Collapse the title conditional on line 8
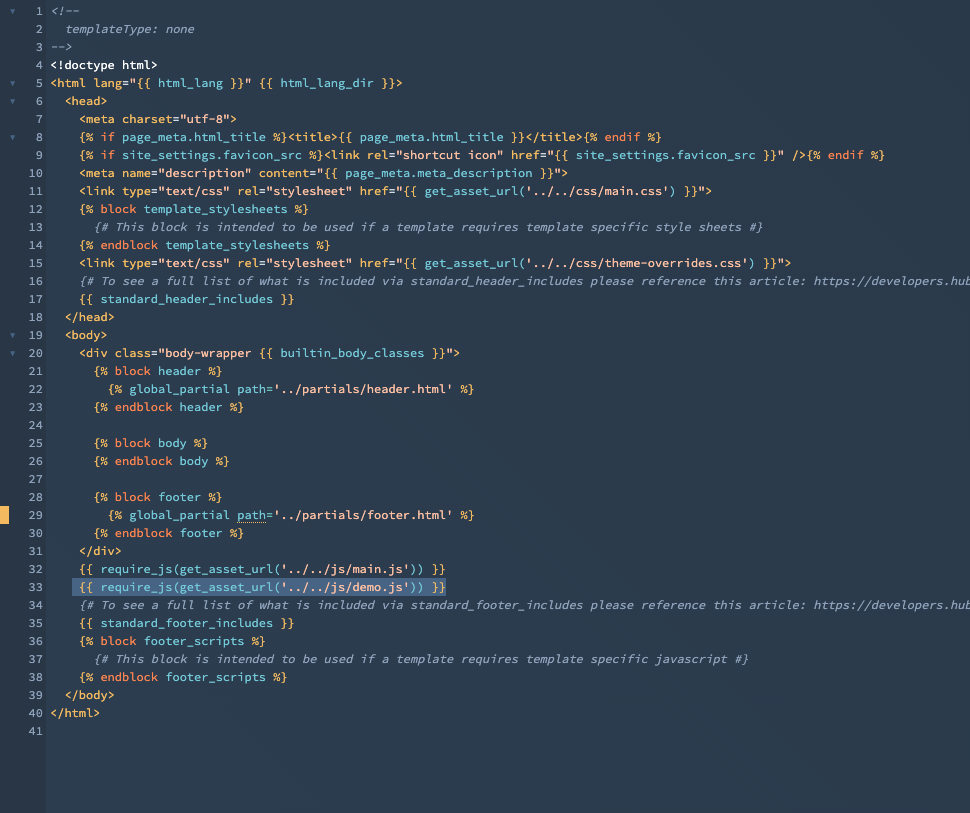This screenshot has width=970, height=813. pyautogui.click(x=10, y=137)
